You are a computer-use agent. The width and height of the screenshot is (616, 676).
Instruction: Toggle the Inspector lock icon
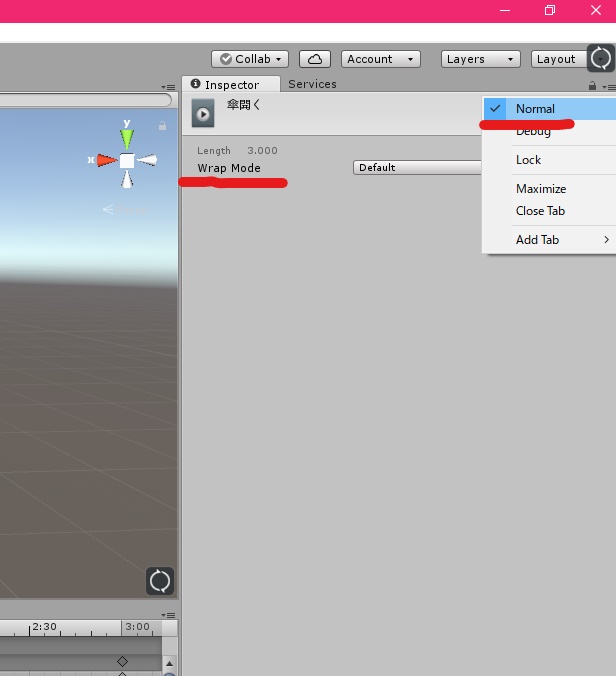point(592,86)
